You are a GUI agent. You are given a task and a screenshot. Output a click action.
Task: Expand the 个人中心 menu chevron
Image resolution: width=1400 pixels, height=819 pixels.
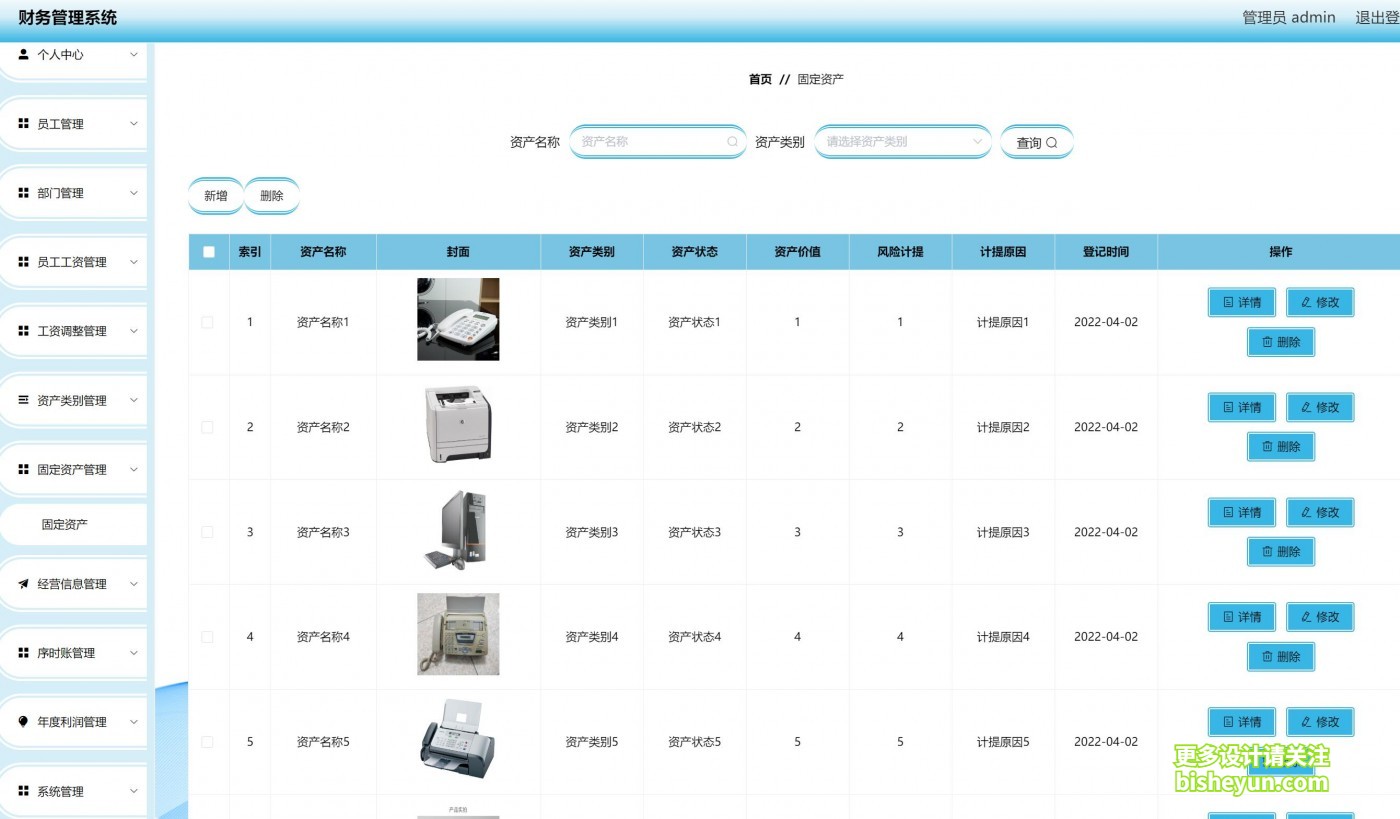(134, 55)
